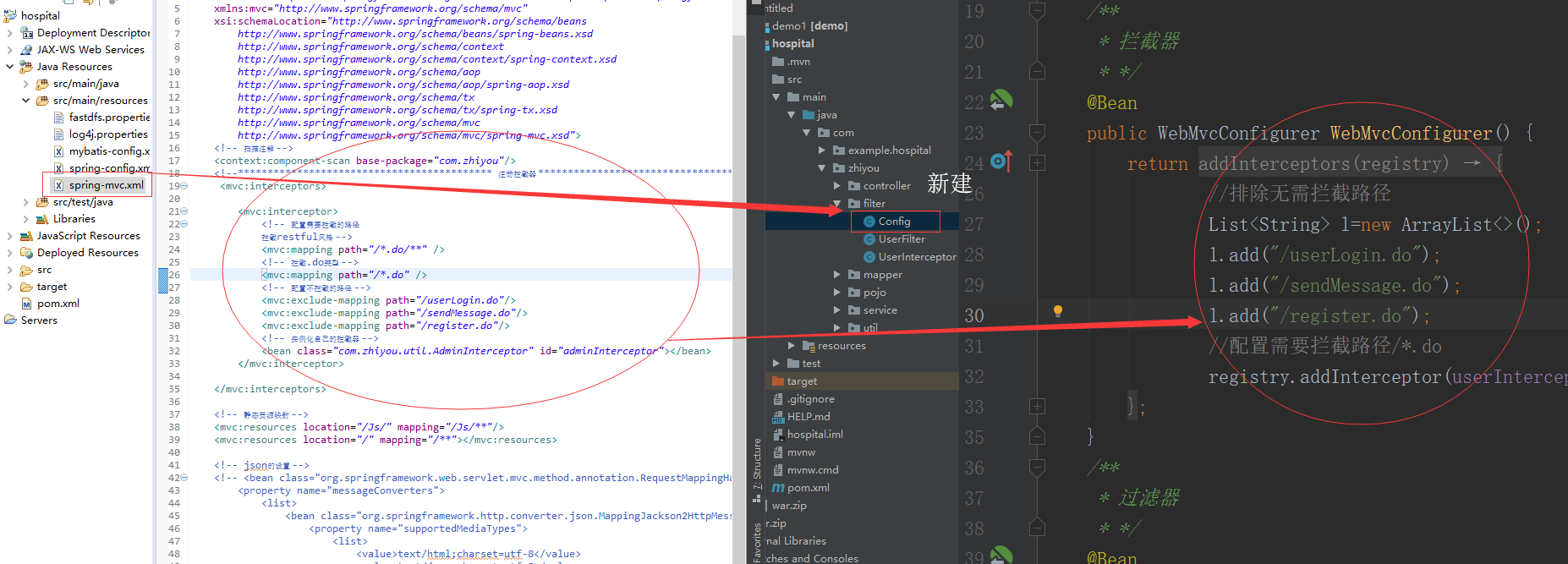
Task: Expand the Deployed Resources node
Action: 9,253
